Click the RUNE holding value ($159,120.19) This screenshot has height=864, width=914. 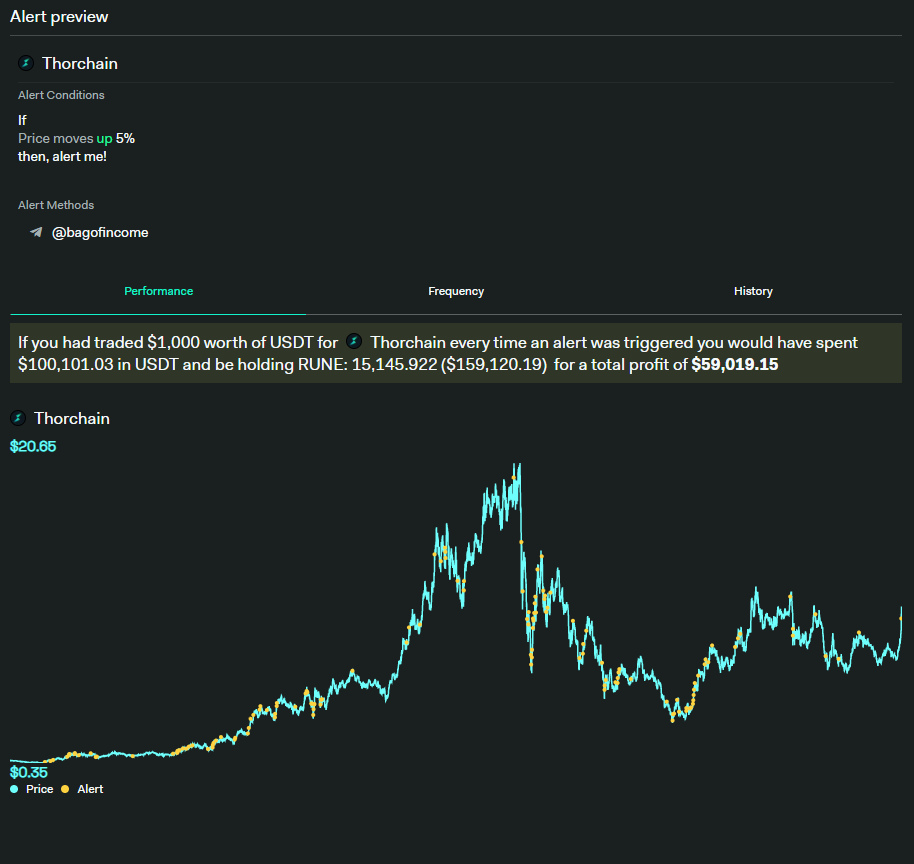(x=494, y=364)
